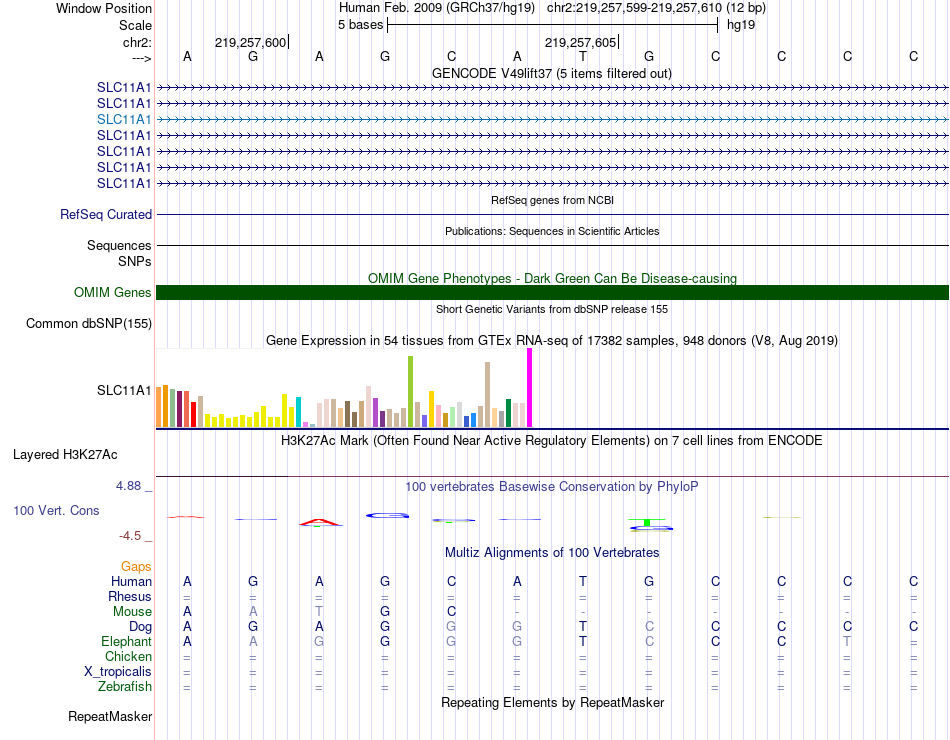Click the Layered H3K27Ac track label
The width and height of the screenshot is (950, 740).
[x=65, y=455]
